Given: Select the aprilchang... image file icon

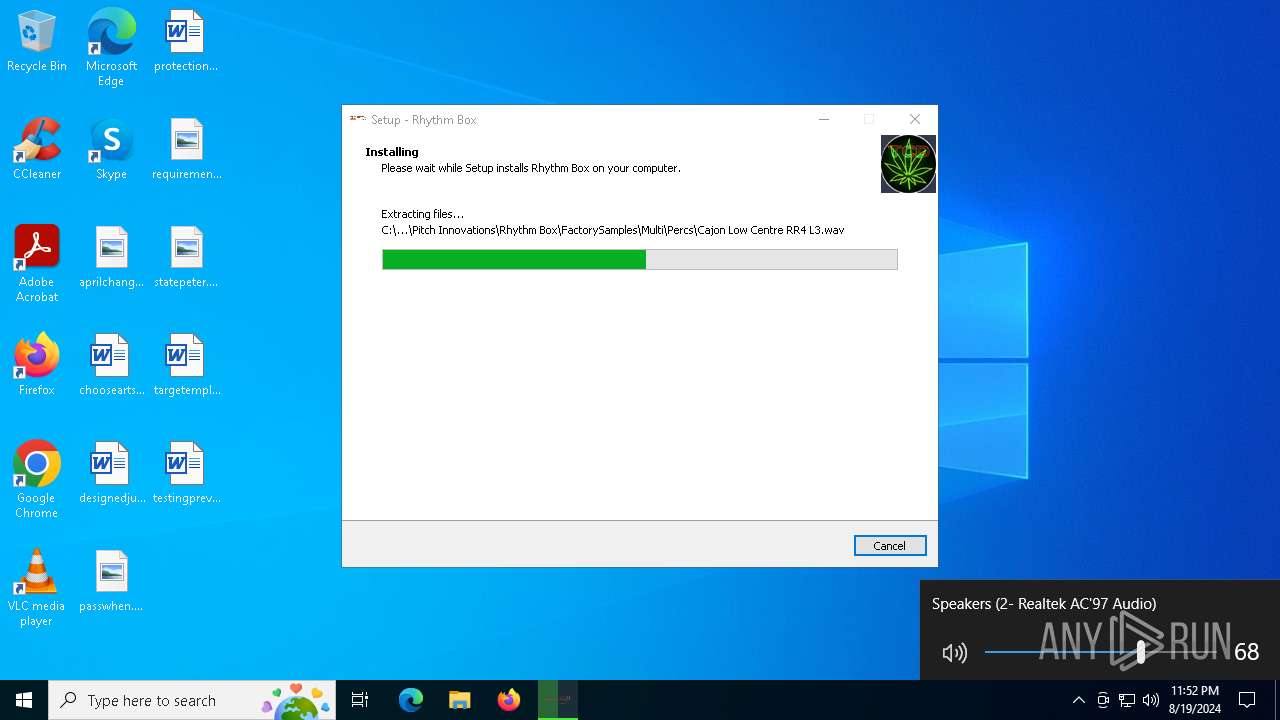Looking at the screenshot, I should tap(111, 258).
